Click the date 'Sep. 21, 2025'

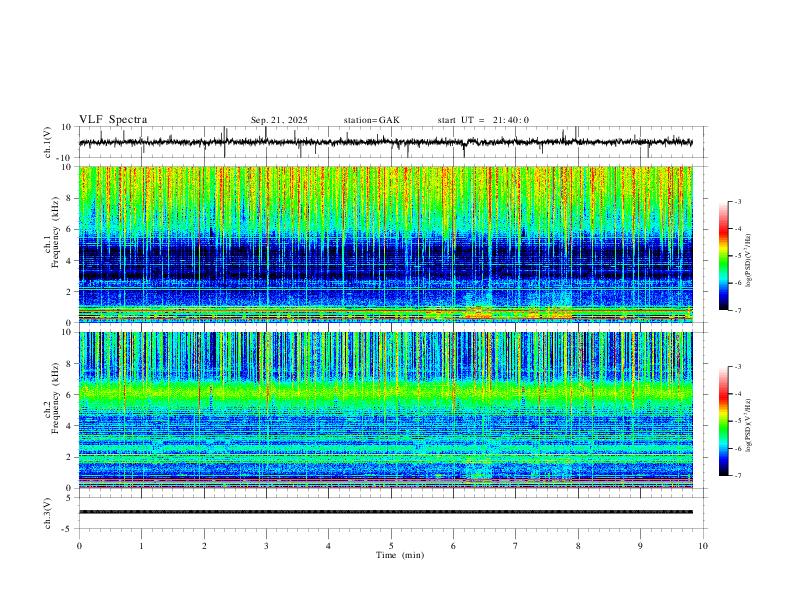(279, 120)
